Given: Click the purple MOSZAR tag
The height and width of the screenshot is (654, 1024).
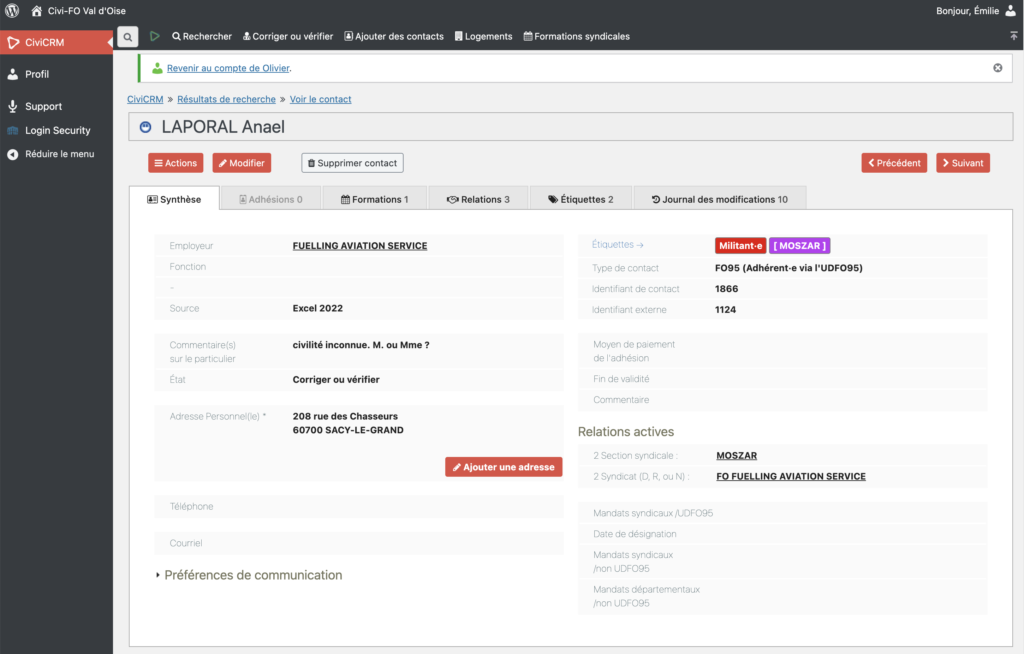Looking at the screenshot, I should point(799,246).
